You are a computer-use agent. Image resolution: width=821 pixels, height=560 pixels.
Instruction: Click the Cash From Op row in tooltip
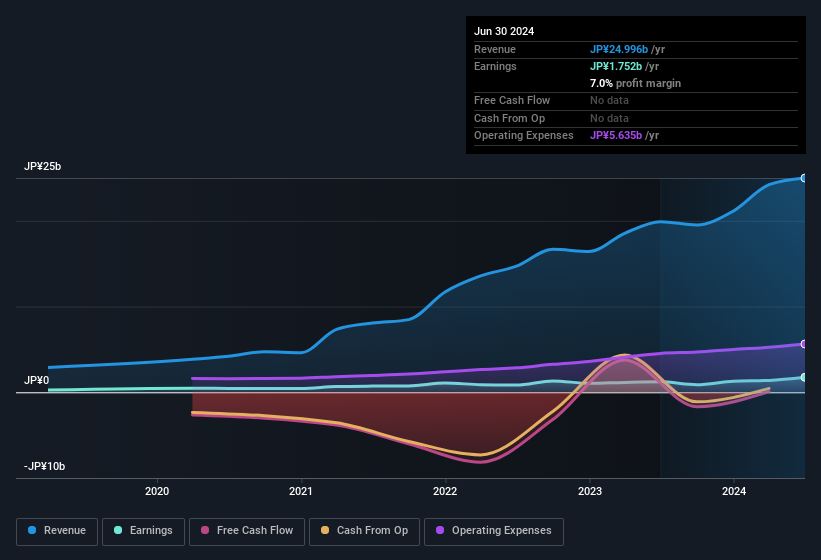(636, 118)
